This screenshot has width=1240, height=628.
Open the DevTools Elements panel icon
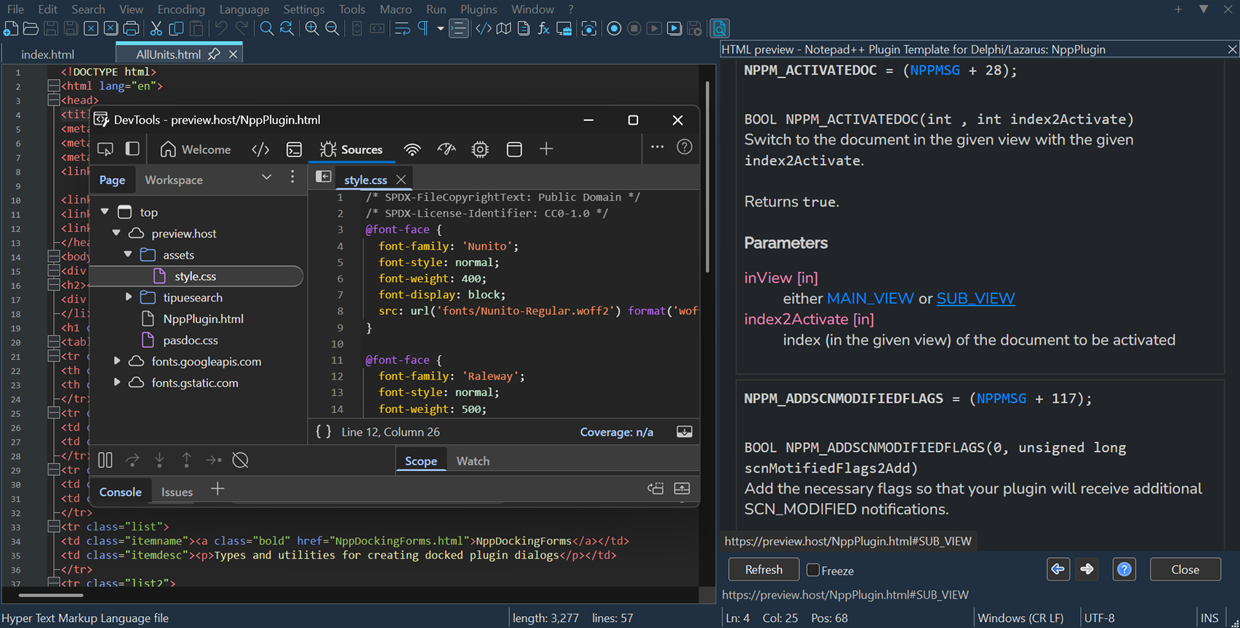[260, 149]
